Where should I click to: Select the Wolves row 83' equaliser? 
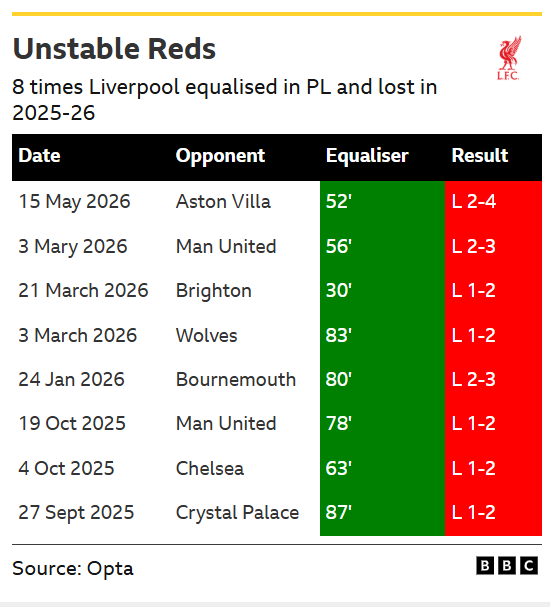click(382, 335)
